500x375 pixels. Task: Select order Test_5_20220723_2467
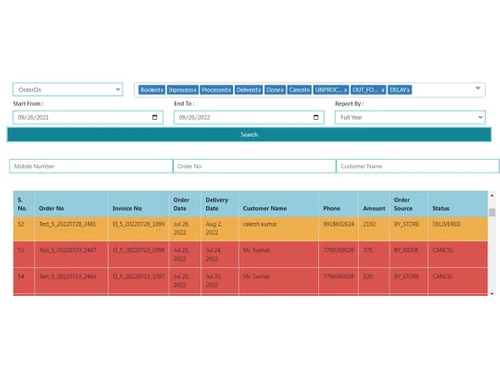[68, 250]
